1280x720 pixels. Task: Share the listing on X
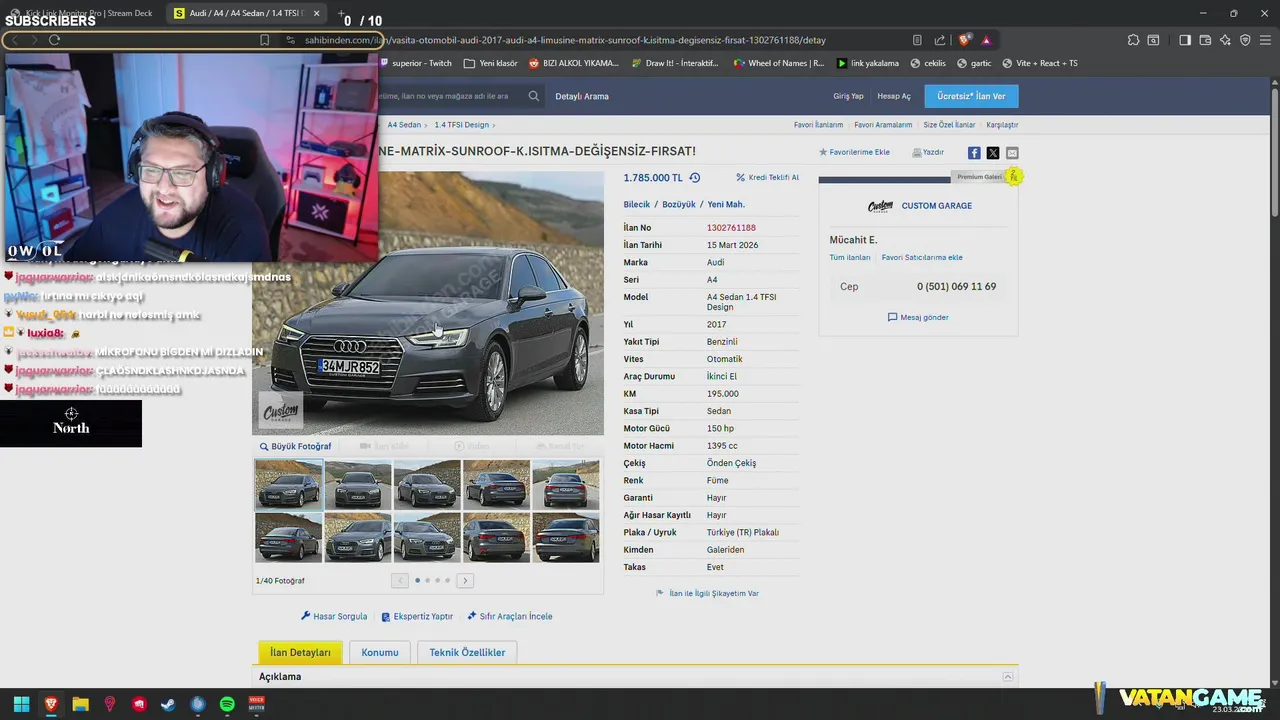993,153
